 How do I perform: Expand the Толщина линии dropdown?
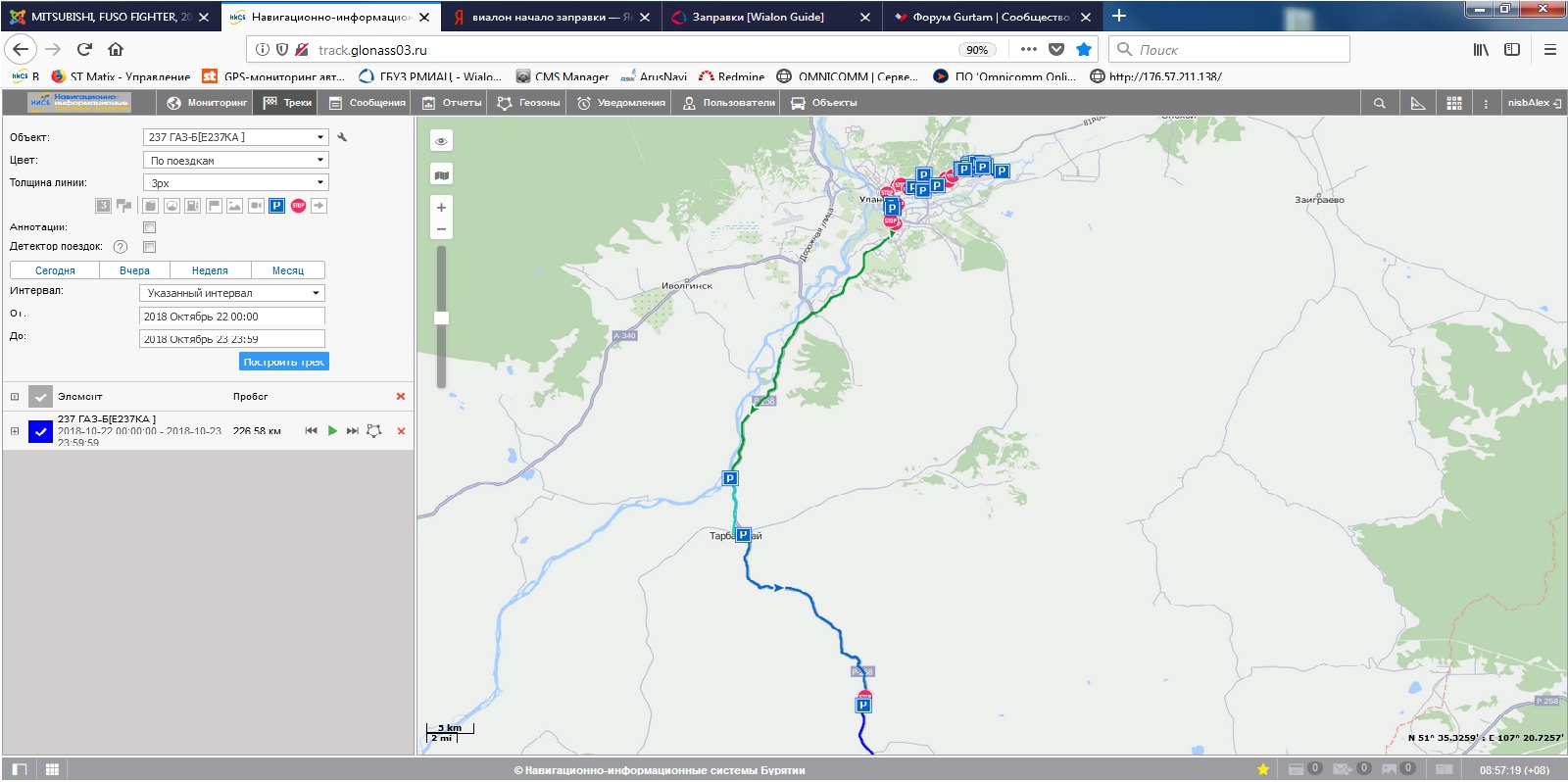(235, 183)
